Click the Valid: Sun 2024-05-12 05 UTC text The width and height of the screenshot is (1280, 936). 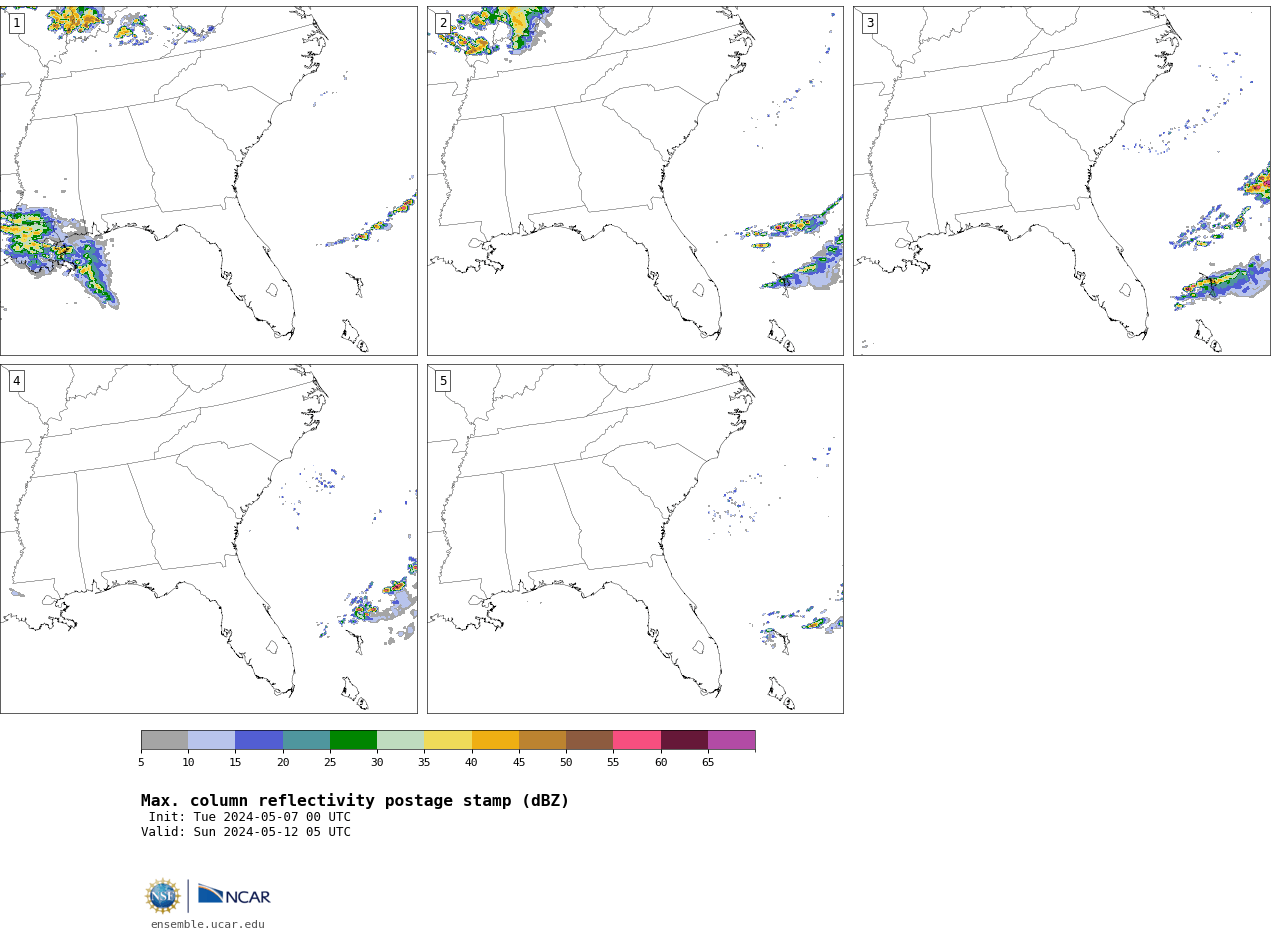(x=246, y=832)
